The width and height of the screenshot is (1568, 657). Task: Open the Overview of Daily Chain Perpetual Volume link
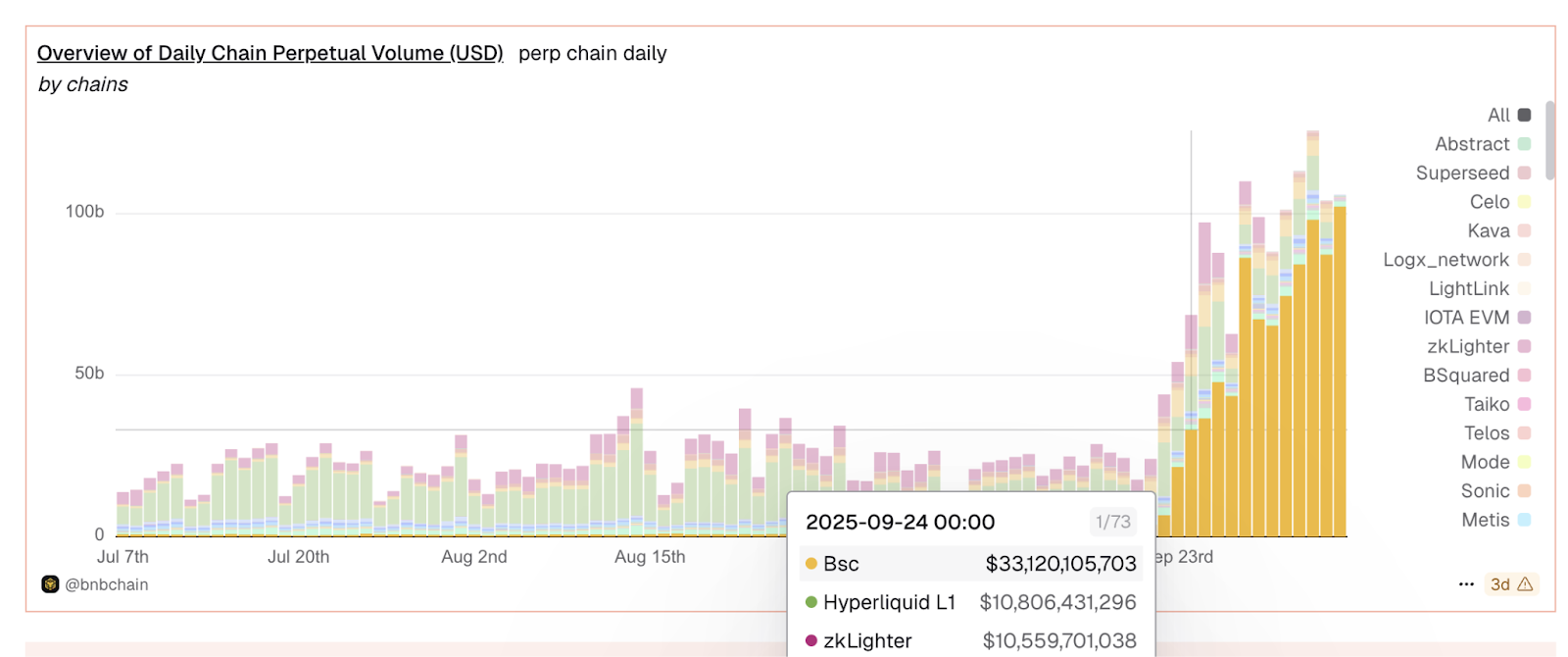click(269, 53)
